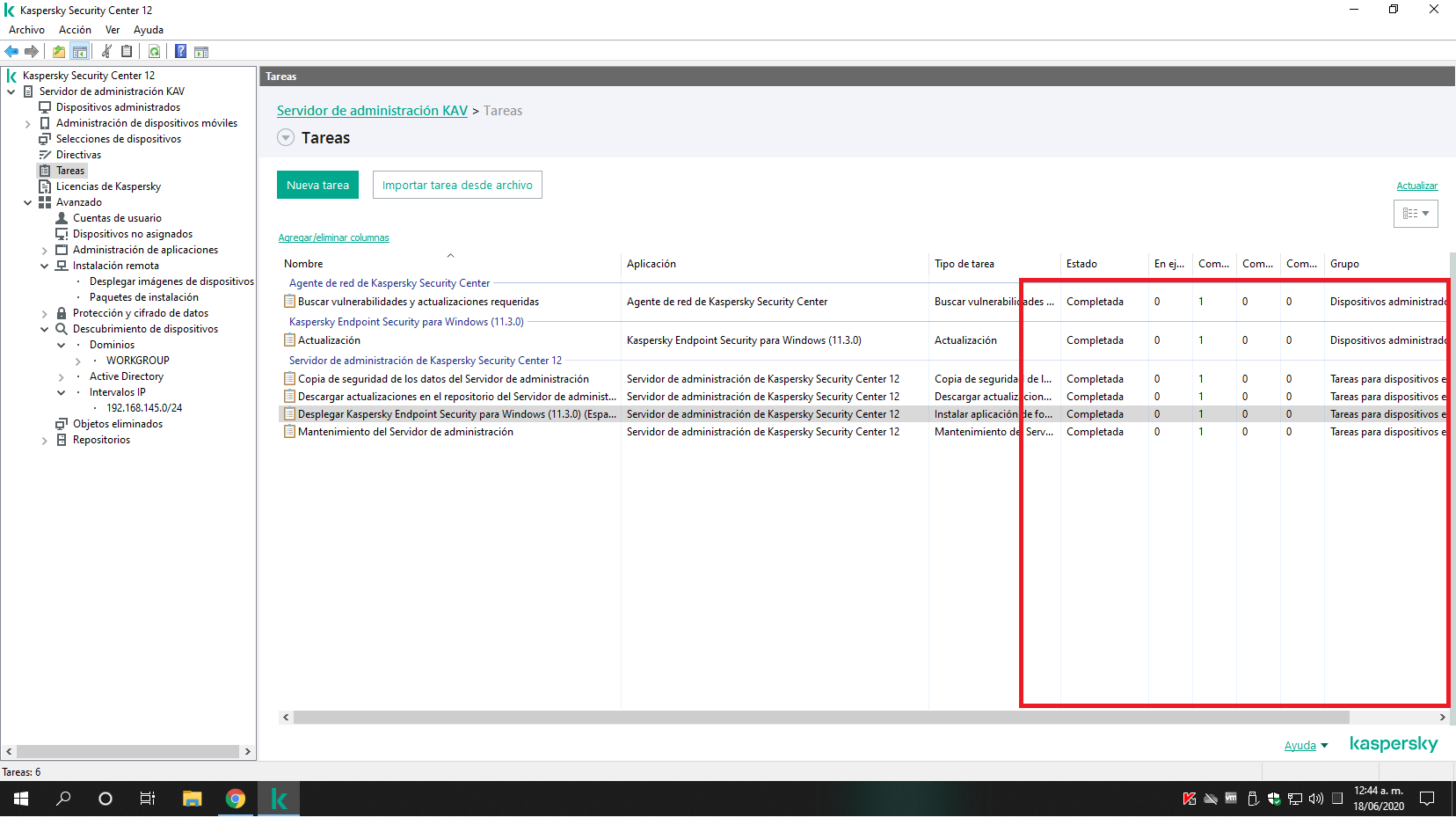Screen dimensions: 1456x825
Task: Expand the Repositorios tree node
Action: click(x=45, y=441)
